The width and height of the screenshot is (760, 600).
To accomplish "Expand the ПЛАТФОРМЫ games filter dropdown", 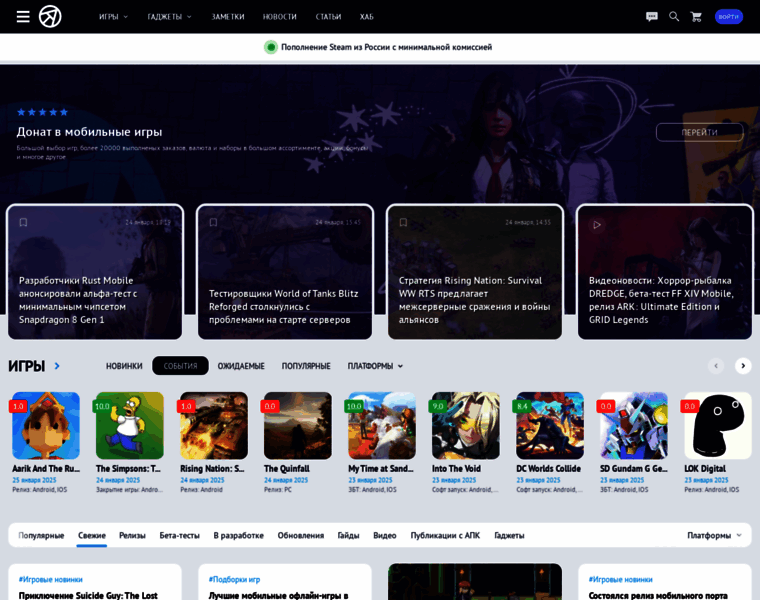I will click(x=375, y=366).
